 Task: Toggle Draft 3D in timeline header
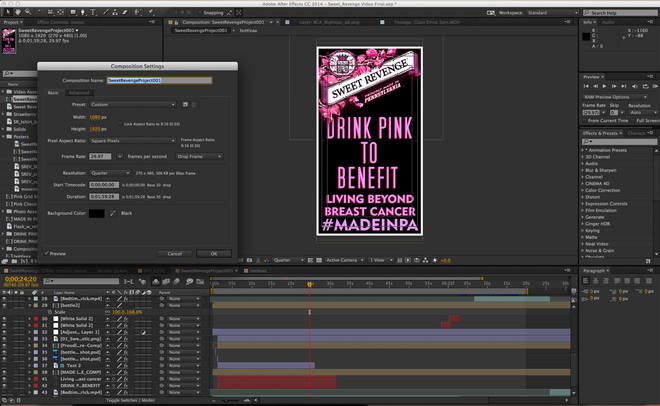click(x=143, y=281)
